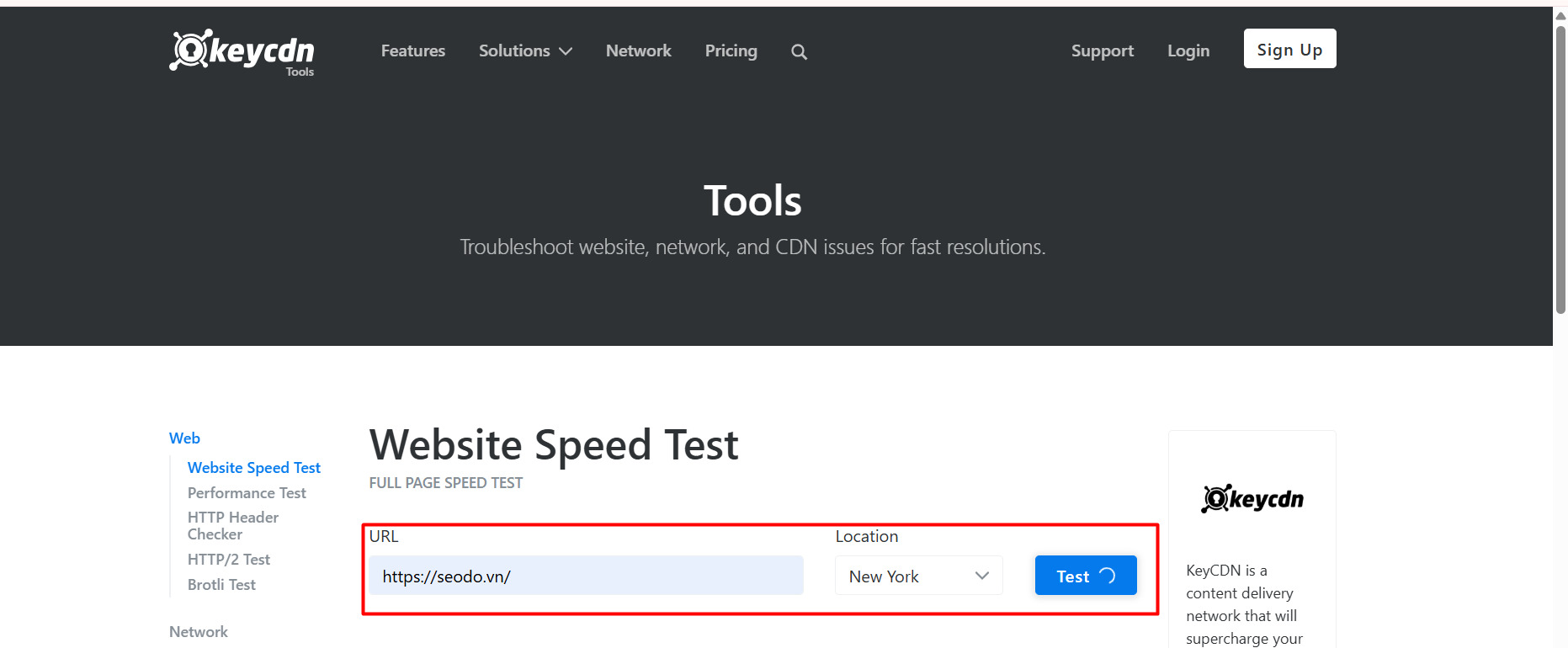Open the Pricing page
The width and height of the screenshot is (1568, 648).
(731, 50)
